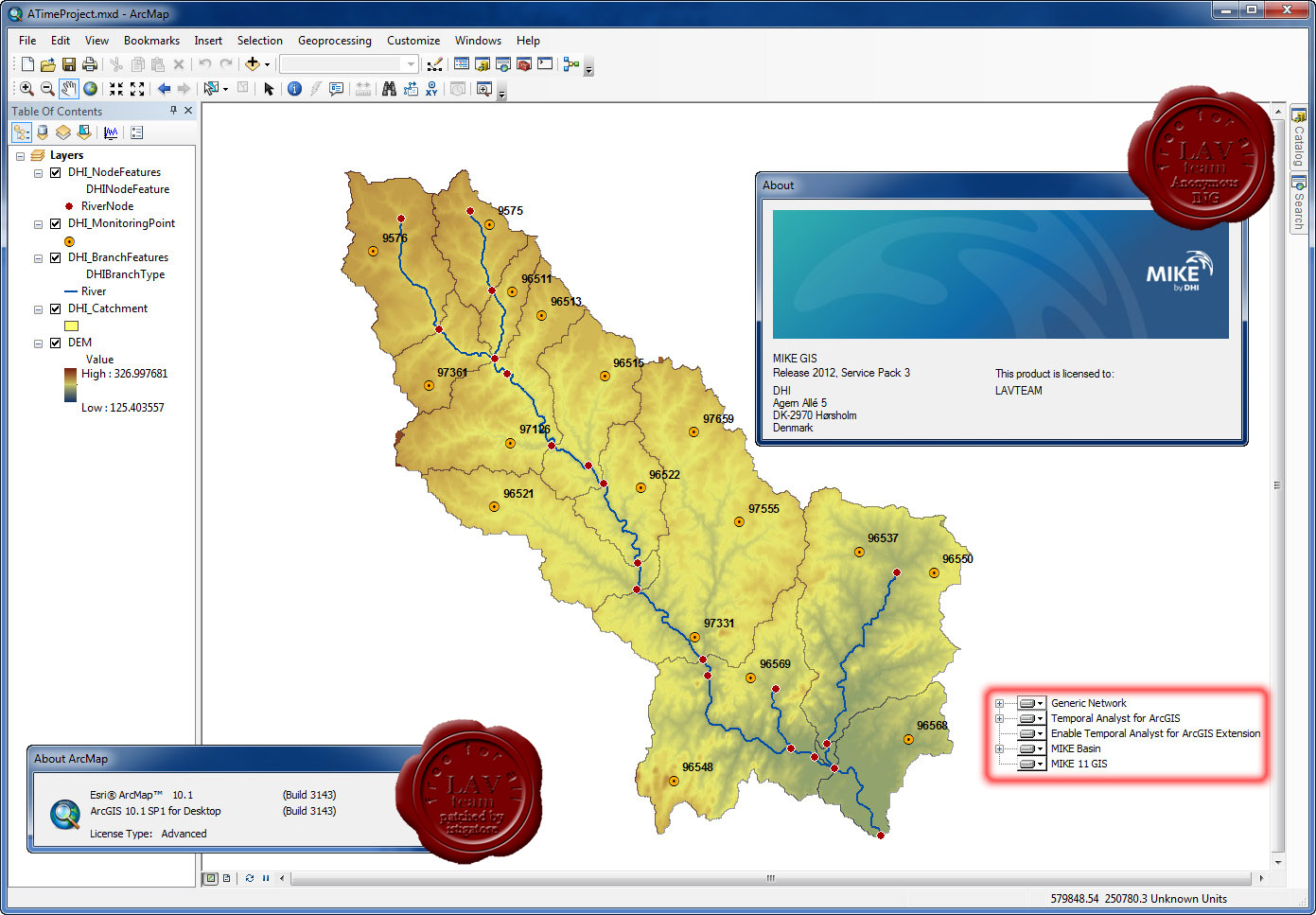The height and width of the screenshot is (915, 1316).
Task: Select the Zoom In tool
Action: click(x=26, y=89)
